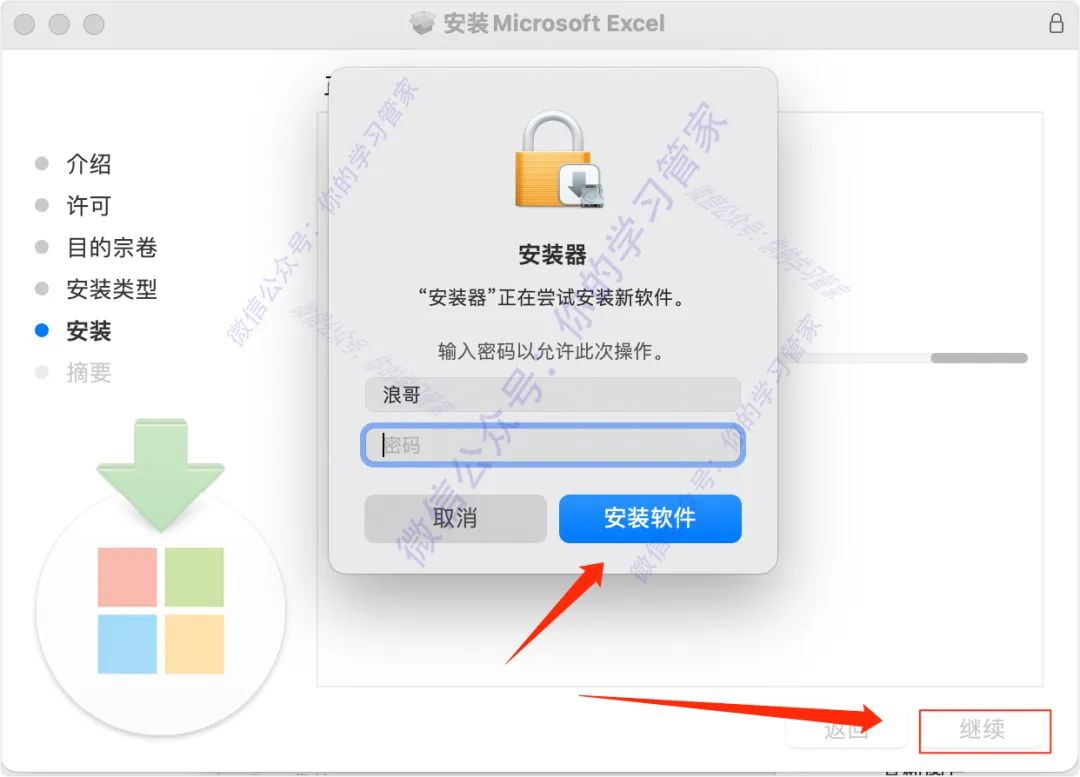Click the golden lock installer icon
1080x777 pixels.
tap(559, 160)
